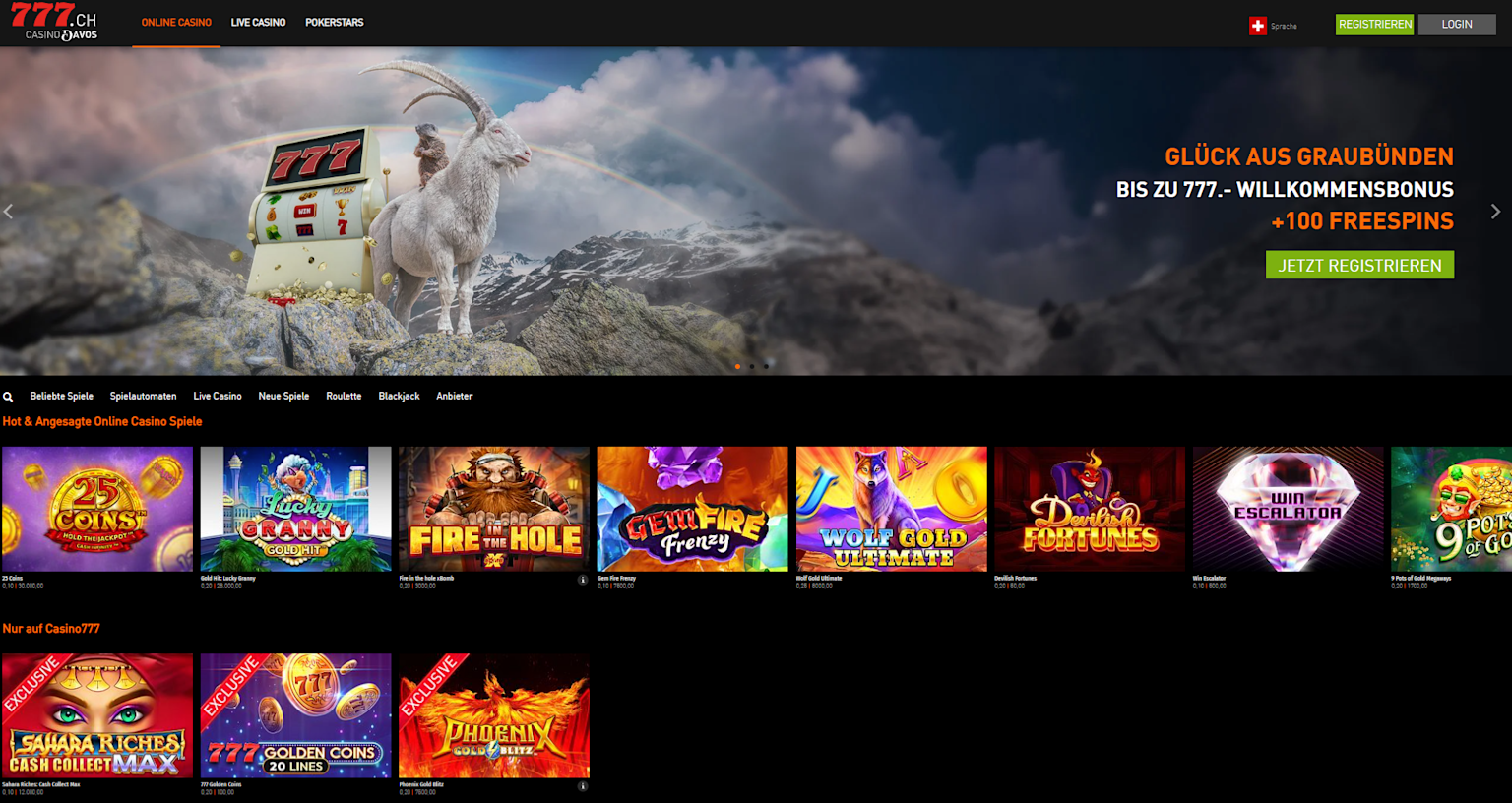The height and width of the screenshot is (803, 1512).
Task: Launch Fire in the Hole game
Action: click(x=494, y=509)
